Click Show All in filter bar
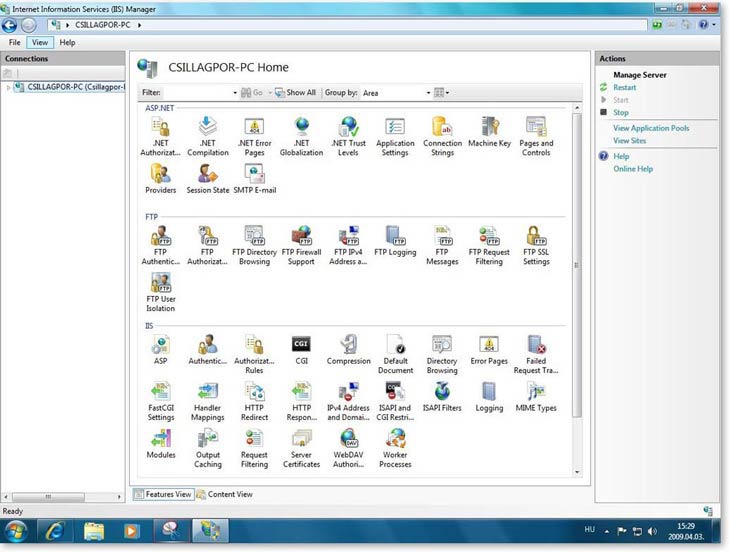The height and width of the screenshot is (552, 730). [x=296, y=93]
